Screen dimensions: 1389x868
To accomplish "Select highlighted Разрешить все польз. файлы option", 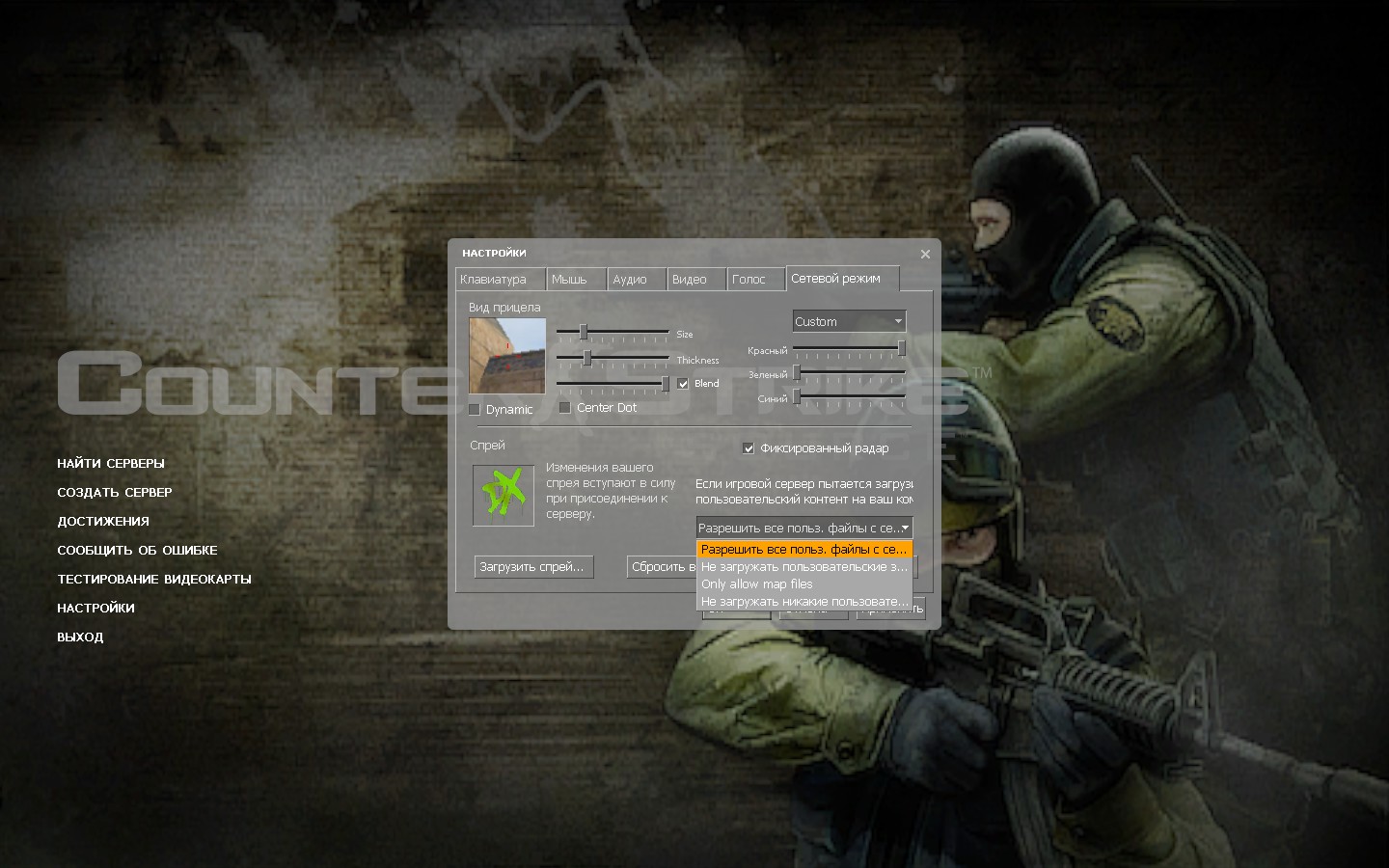I will click(x=803, y=549).
